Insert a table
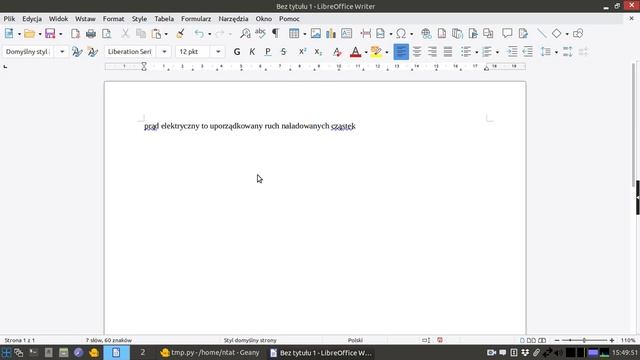 point(294,33)
